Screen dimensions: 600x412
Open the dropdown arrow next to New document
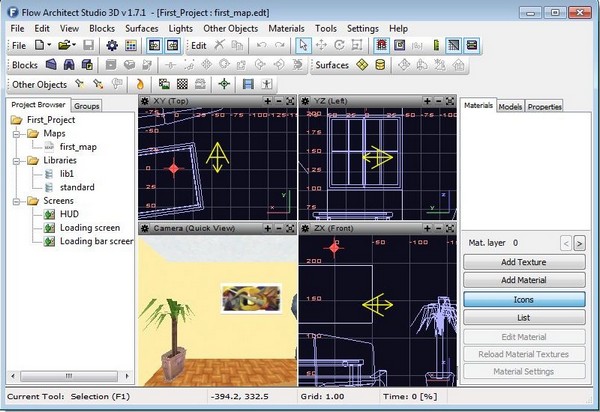(49, 45)
